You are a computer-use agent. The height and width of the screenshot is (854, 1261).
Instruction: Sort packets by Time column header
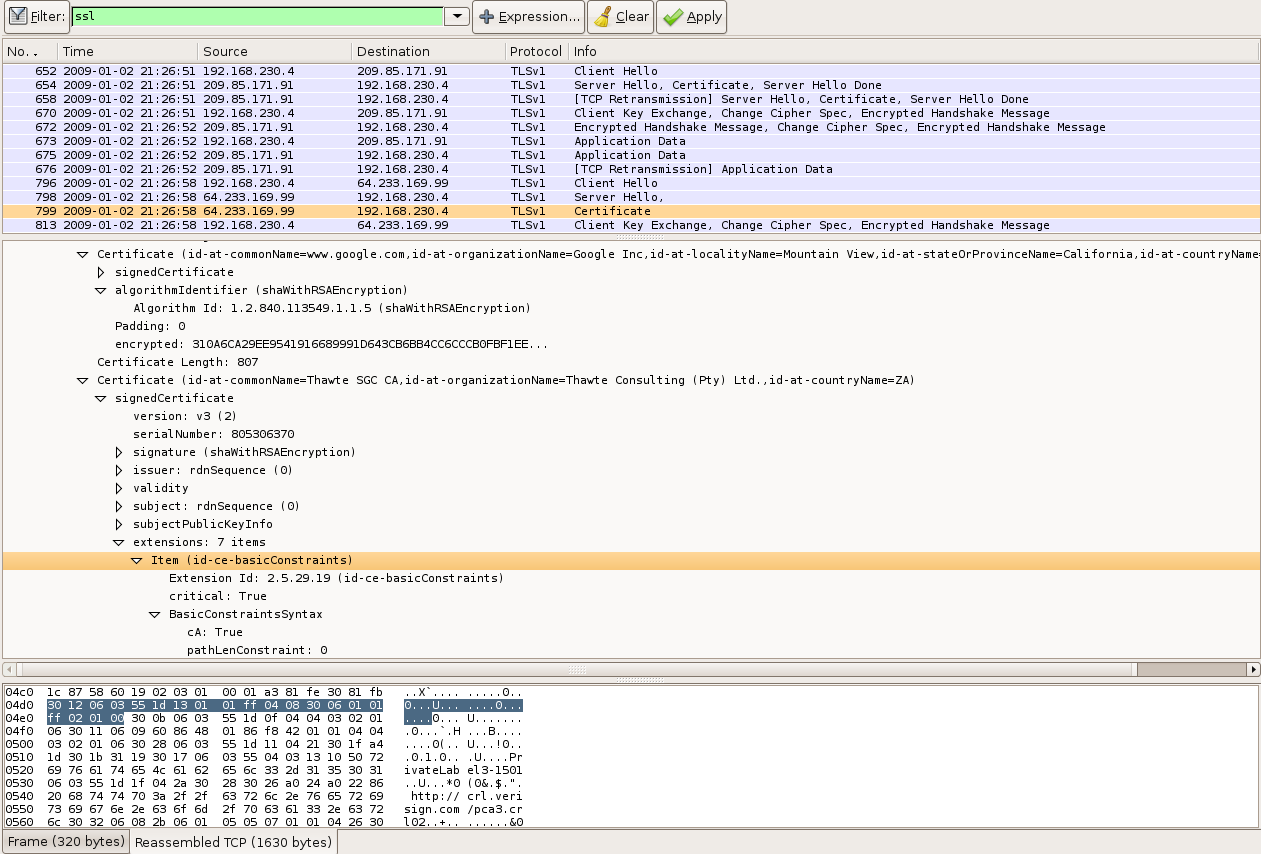(128, 51)
